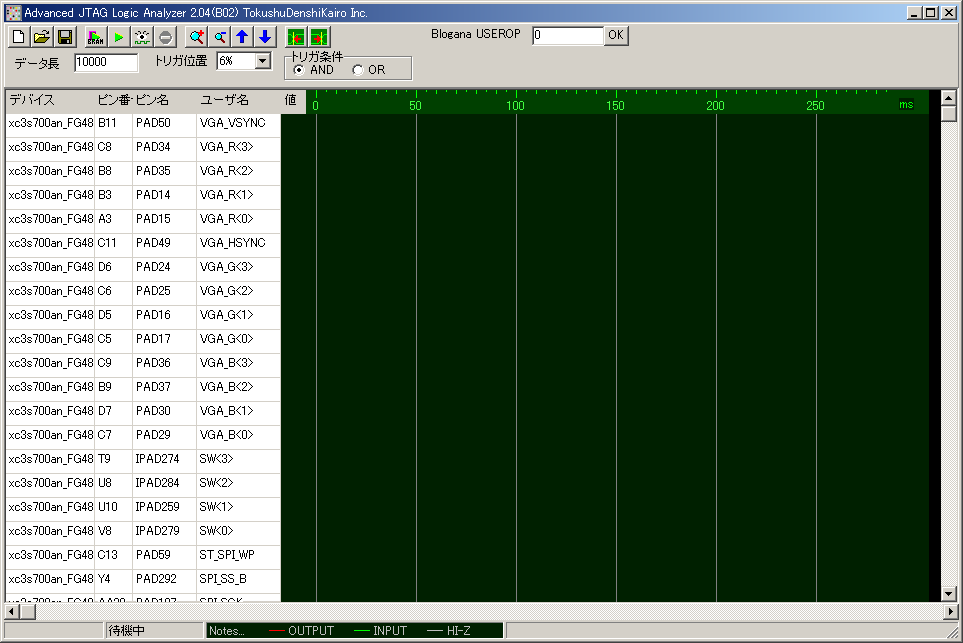This screenshot has width=963, height=643.
Task: Click the New file icon
Action: coord(19,37)
